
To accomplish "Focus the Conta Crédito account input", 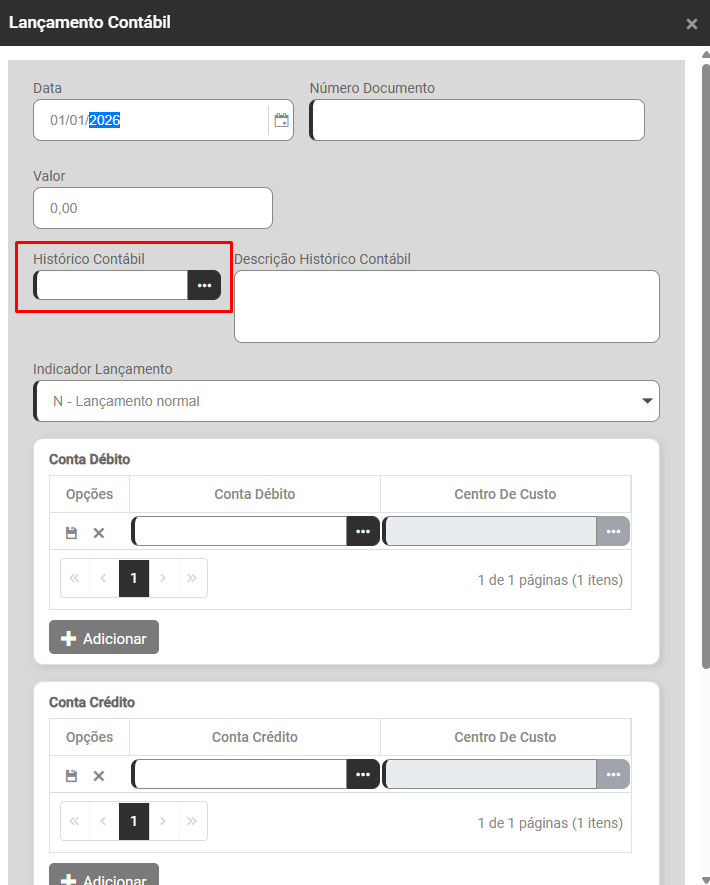I will click(239, 774).
